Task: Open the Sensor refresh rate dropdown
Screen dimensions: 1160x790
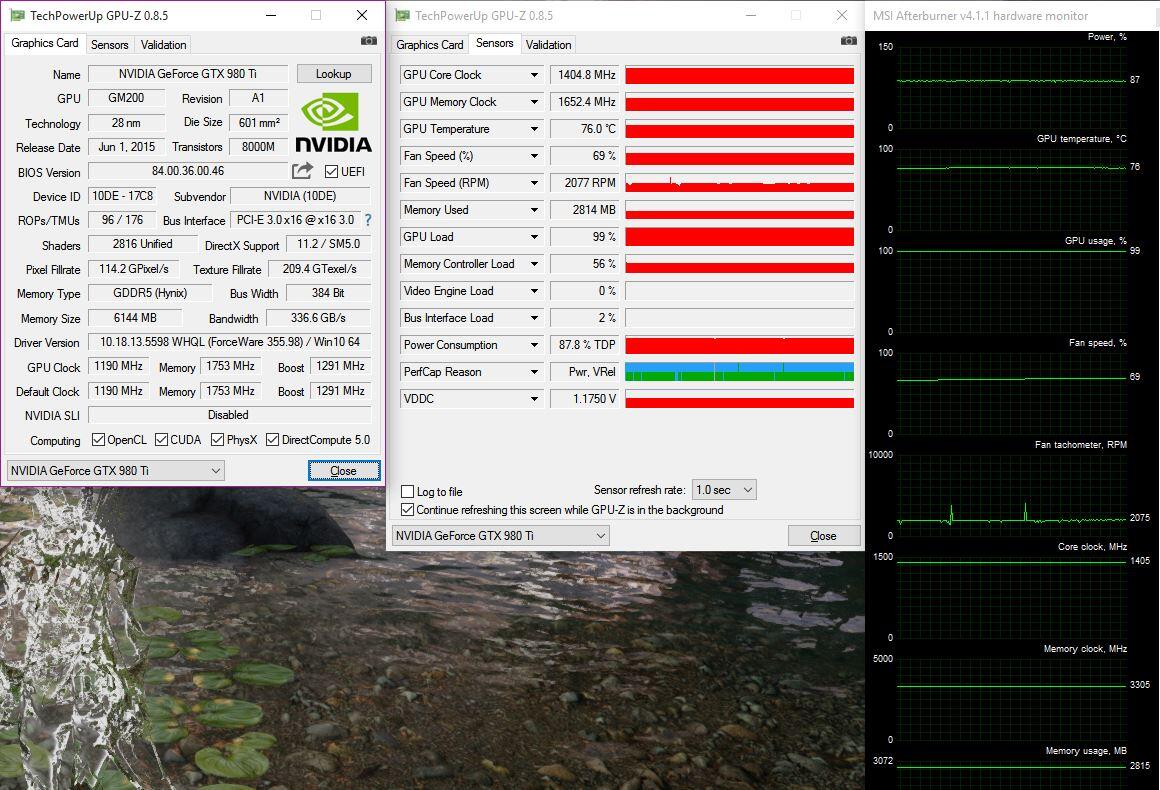Action: click(x=724, y=490)
